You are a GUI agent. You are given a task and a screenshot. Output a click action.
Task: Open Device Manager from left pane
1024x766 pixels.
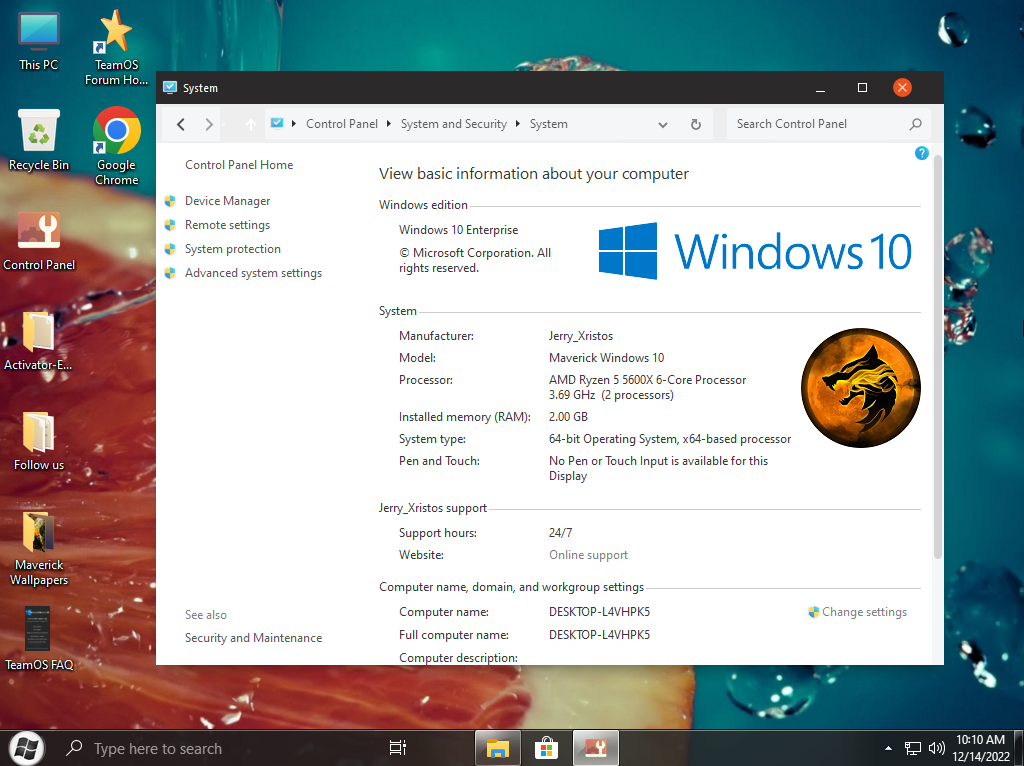tap(227, 201)
